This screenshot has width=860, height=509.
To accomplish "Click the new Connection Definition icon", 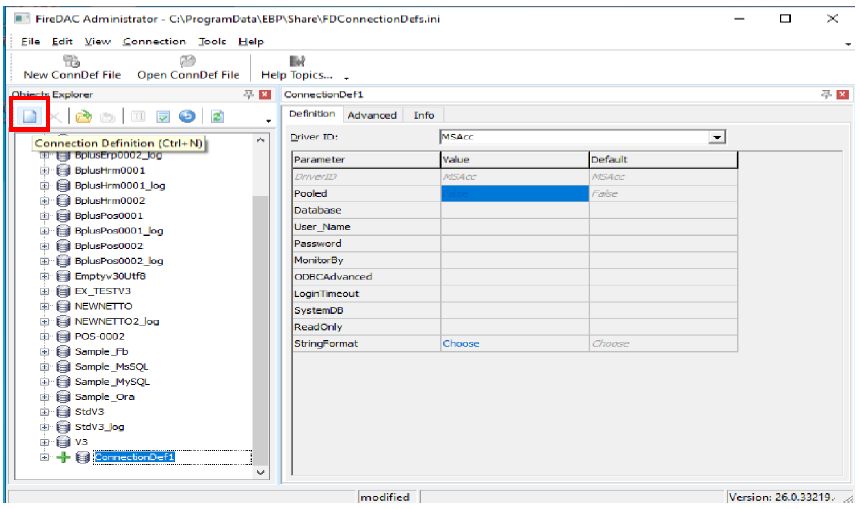I will click(30, 116).
